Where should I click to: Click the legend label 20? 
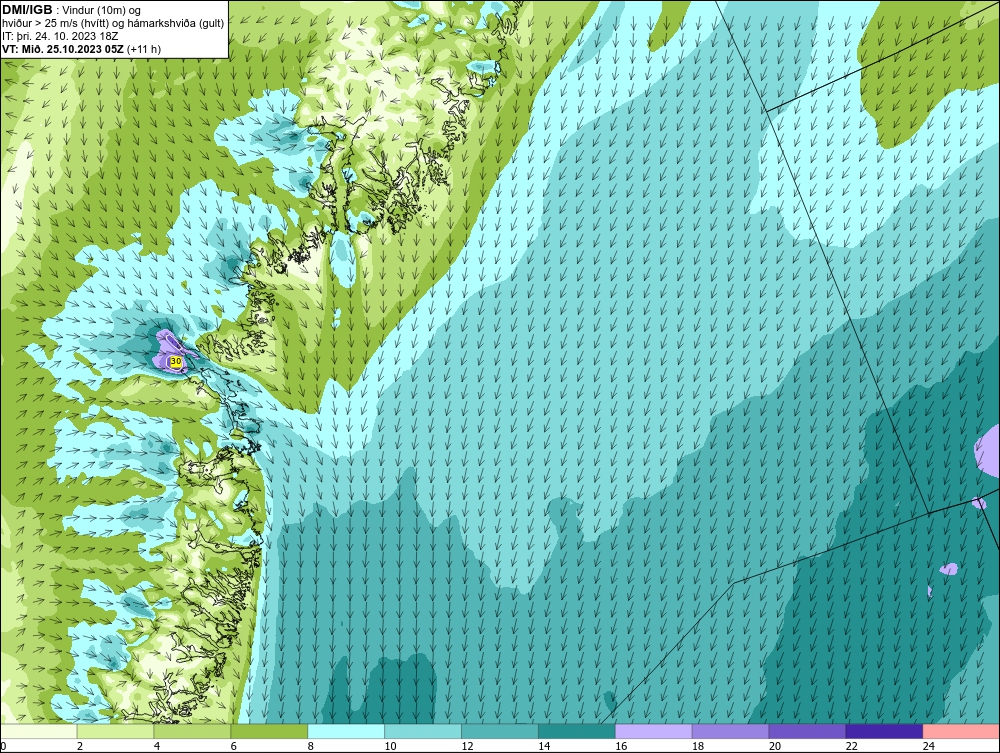775,746
